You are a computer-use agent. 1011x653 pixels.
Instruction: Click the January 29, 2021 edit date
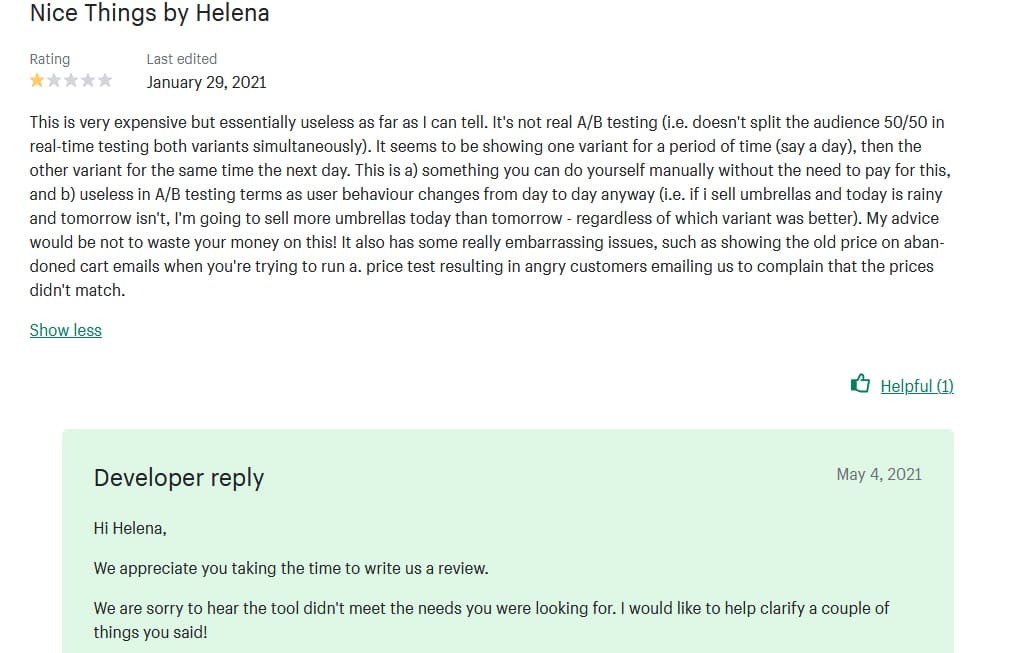point(206,82)
